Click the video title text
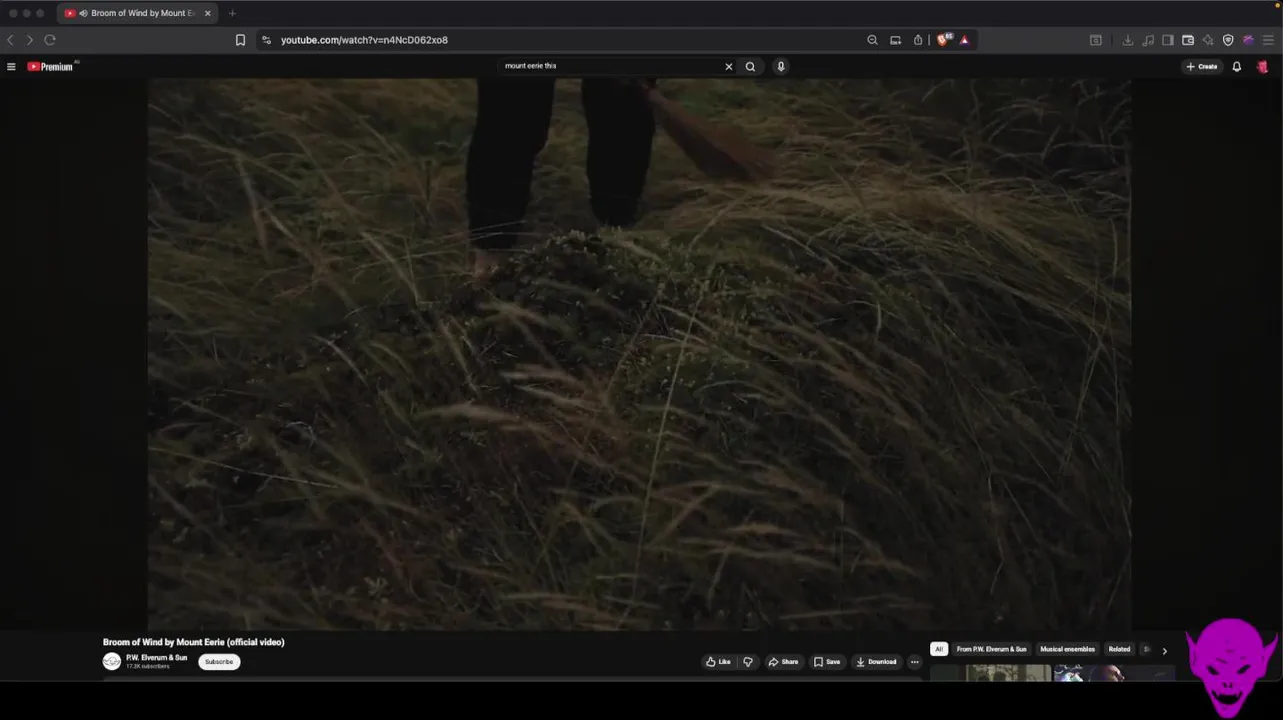This screenshot has width=1283, height=720. (194, 642)
